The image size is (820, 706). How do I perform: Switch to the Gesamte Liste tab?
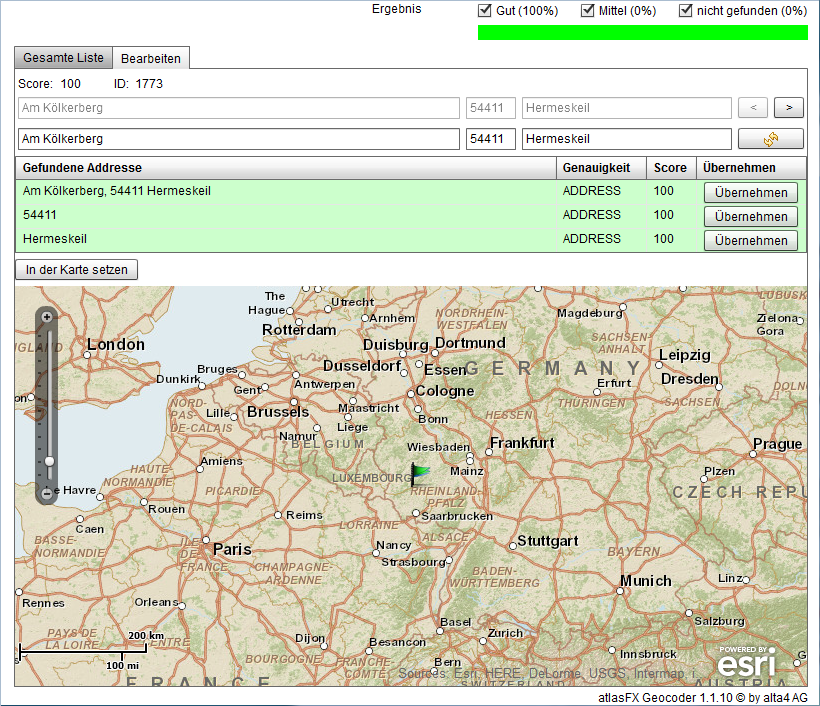[x=63, y=58]
